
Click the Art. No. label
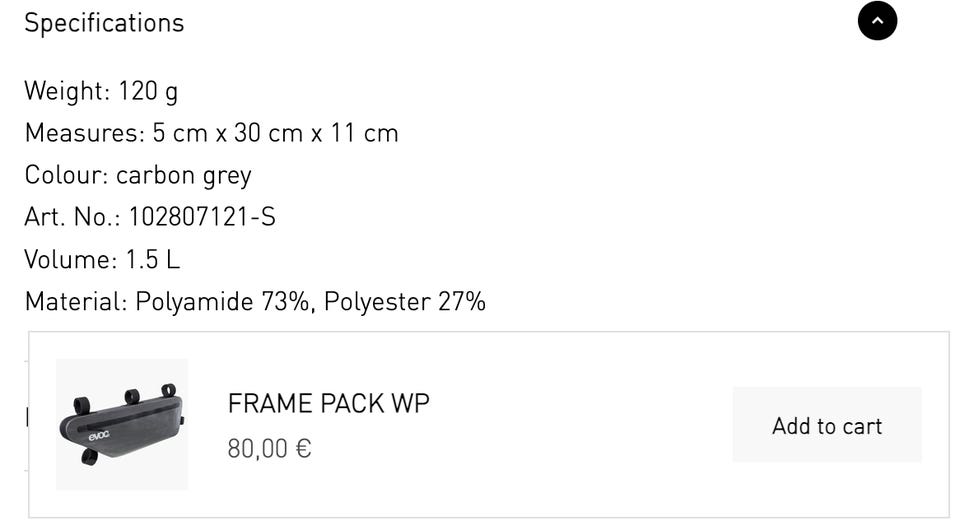(72, 217)
